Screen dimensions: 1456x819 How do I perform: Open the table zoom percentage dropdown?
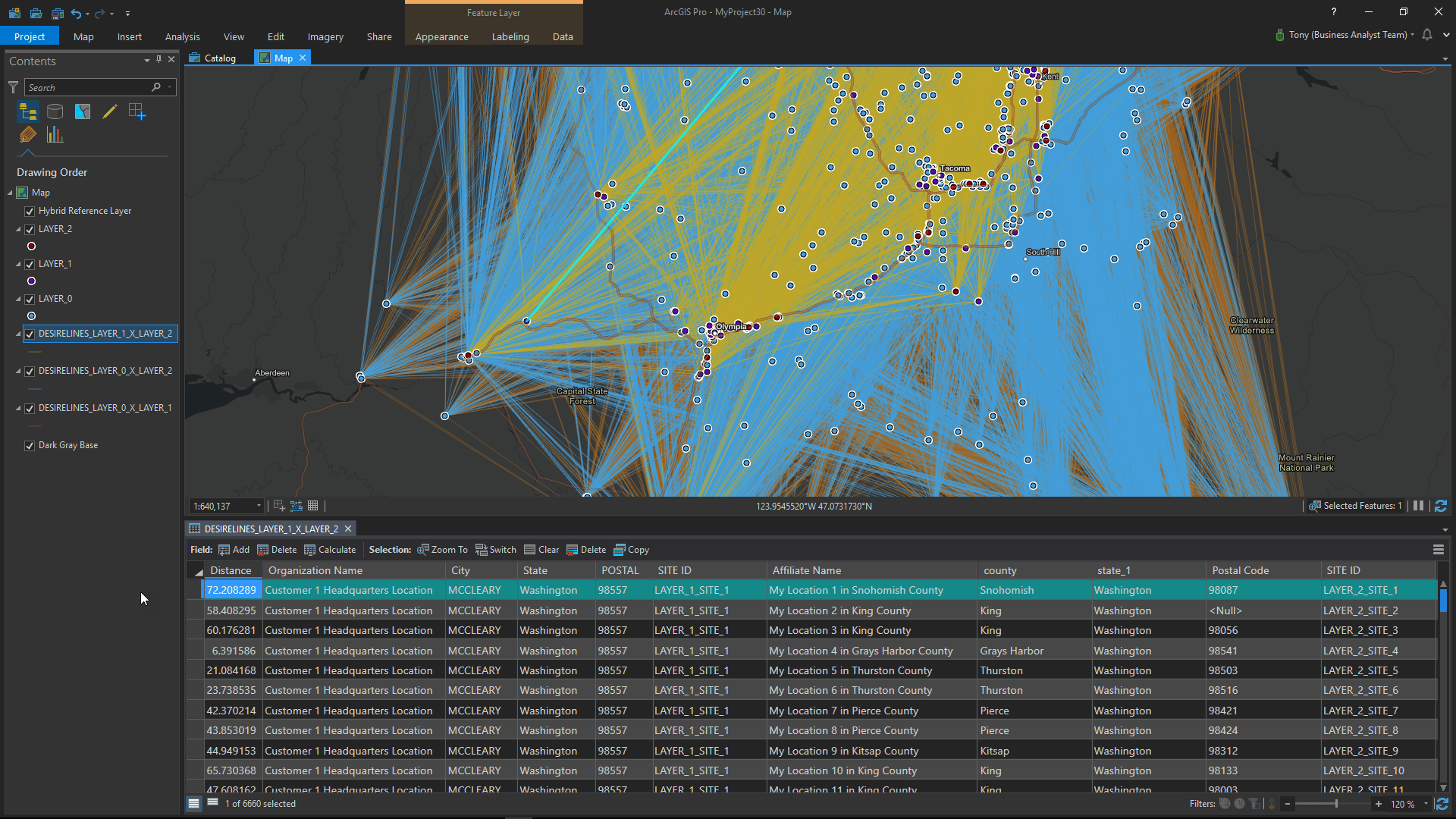point(1426,804)
